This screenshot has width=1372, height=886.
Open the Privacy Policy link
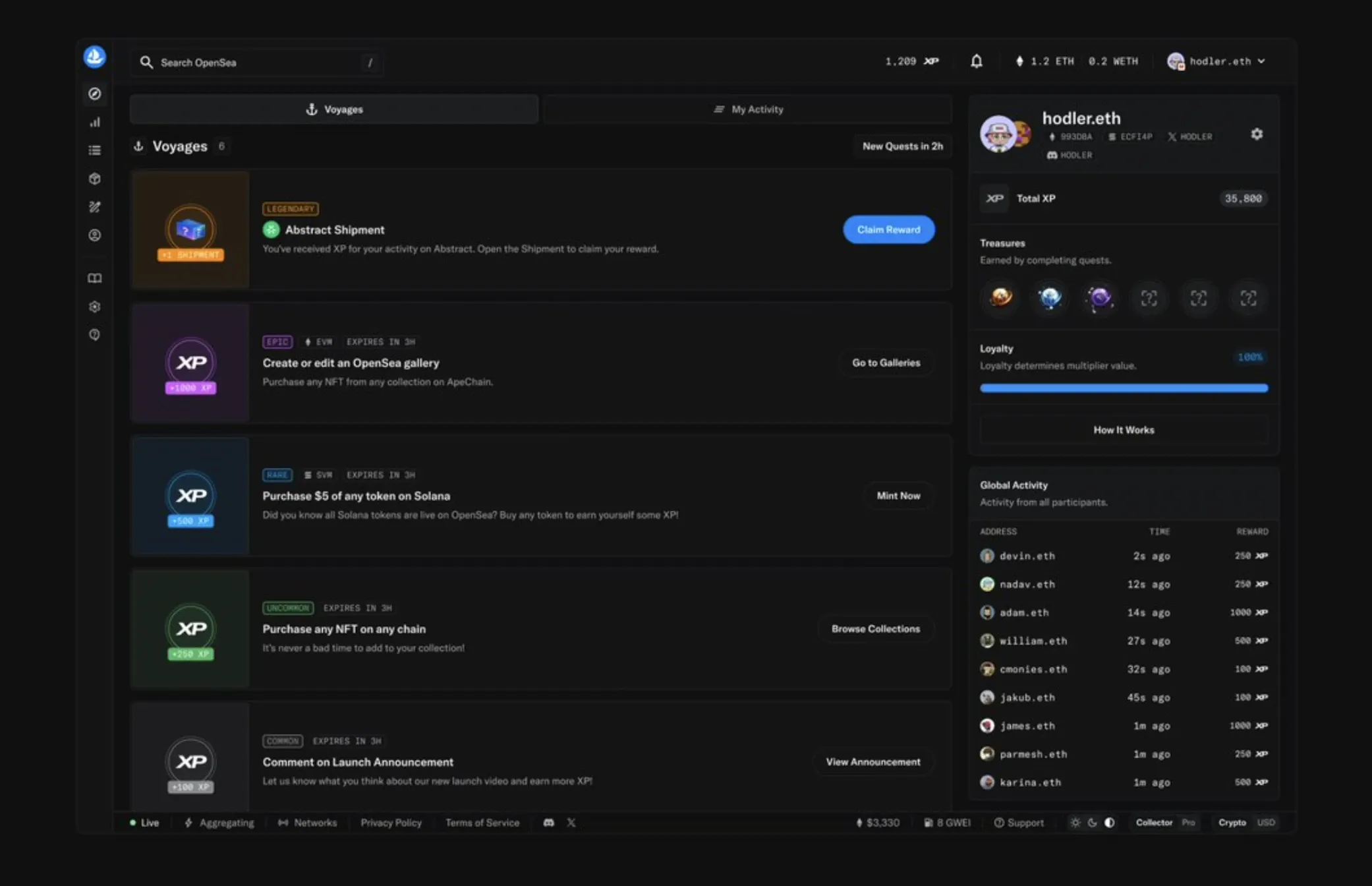click(x=391, y=823)
